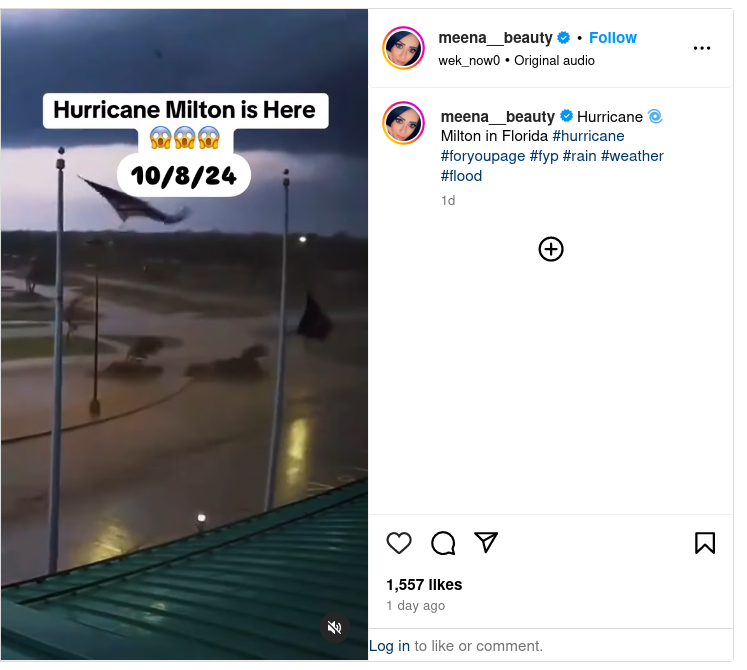The width and height of the screenshot is (747, 670).
Task: Like the post with heart icon
Action: [399, 543]
